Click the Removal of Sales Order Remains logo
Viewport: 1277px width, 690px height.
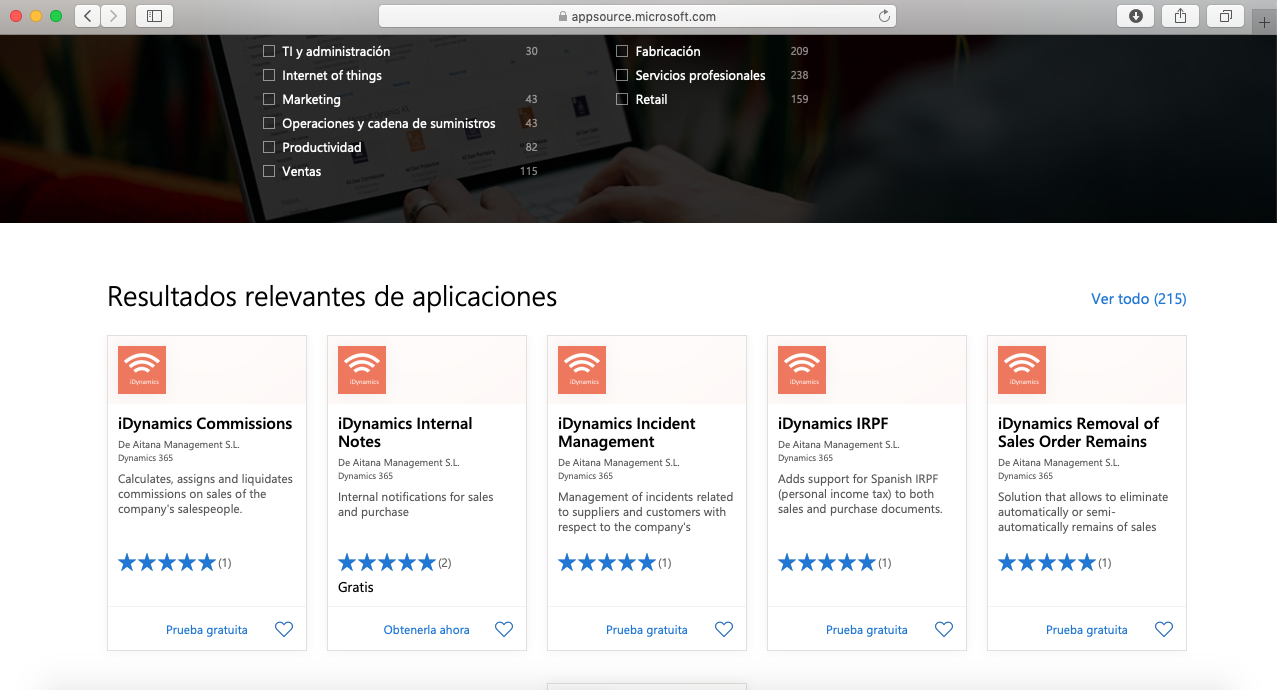tap(1022, 370)
